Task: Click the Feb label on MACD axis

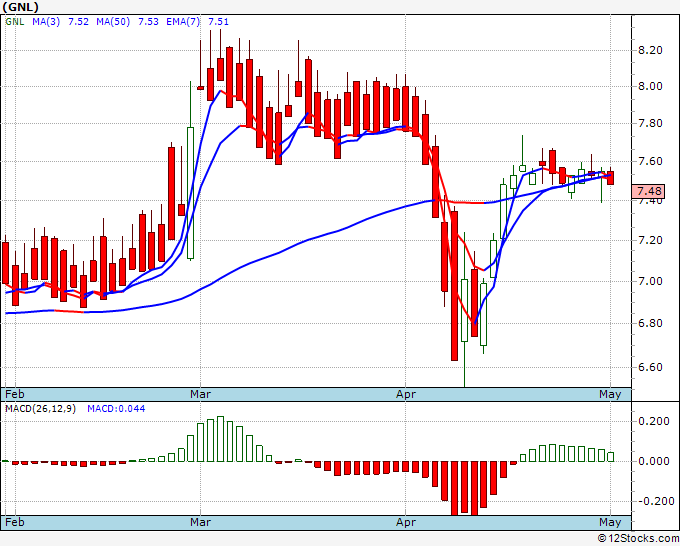Action: [x=15, y=522]
